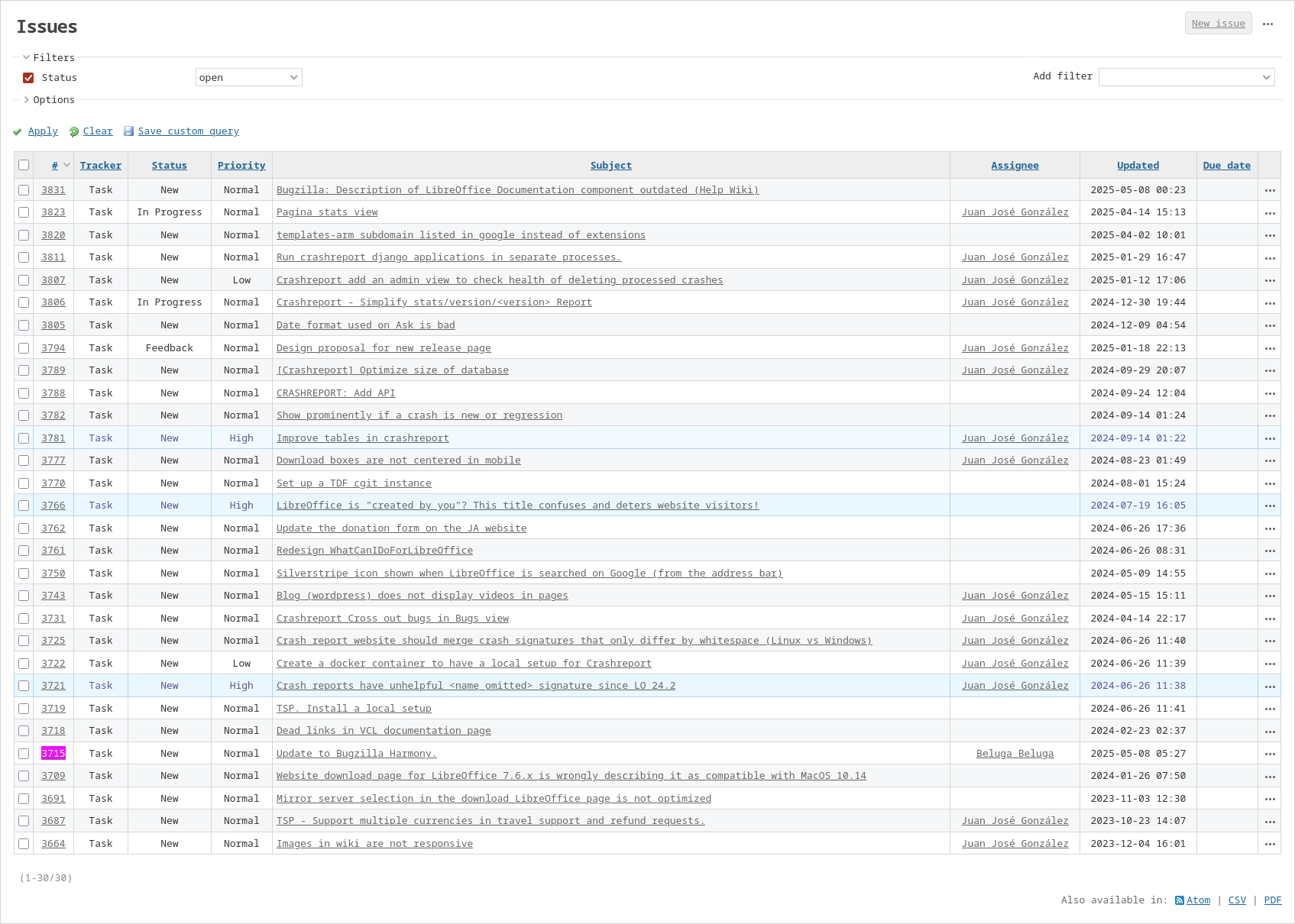Sort issues by Updated column

[x=1138, y=166]
